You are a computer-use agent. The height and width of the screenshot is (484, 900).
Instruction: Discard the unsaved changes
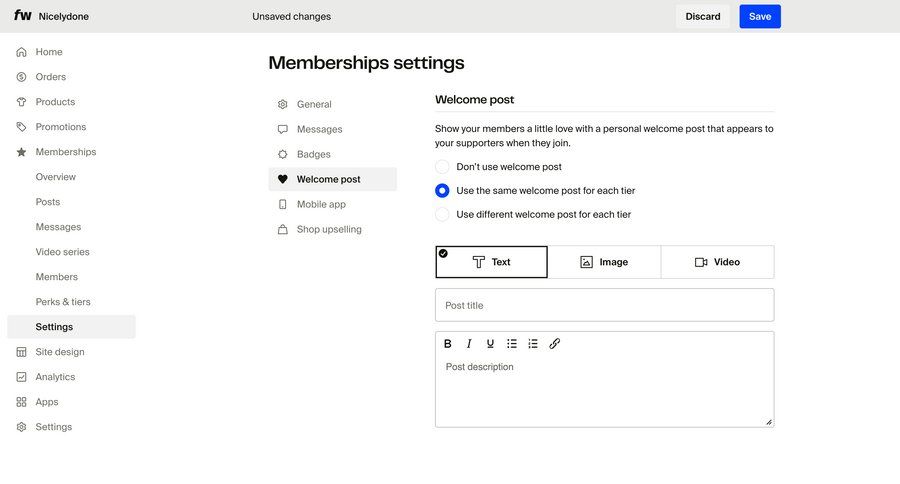[703, 17]
